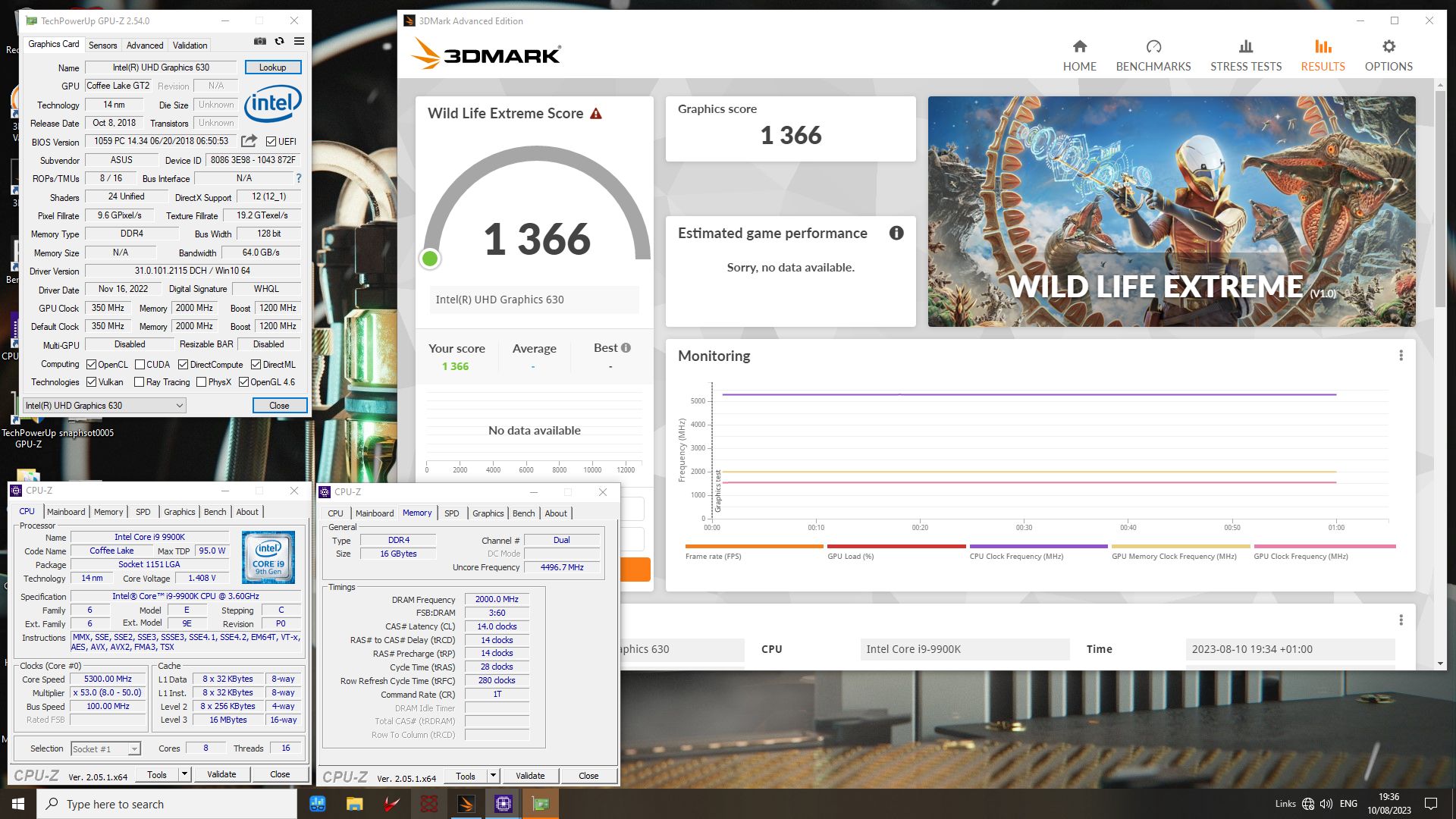Screen dimensions: 1456x819
Task: Toggle the UEFI checkbox in GPU-Z
Action: click(x=271, y=141)
